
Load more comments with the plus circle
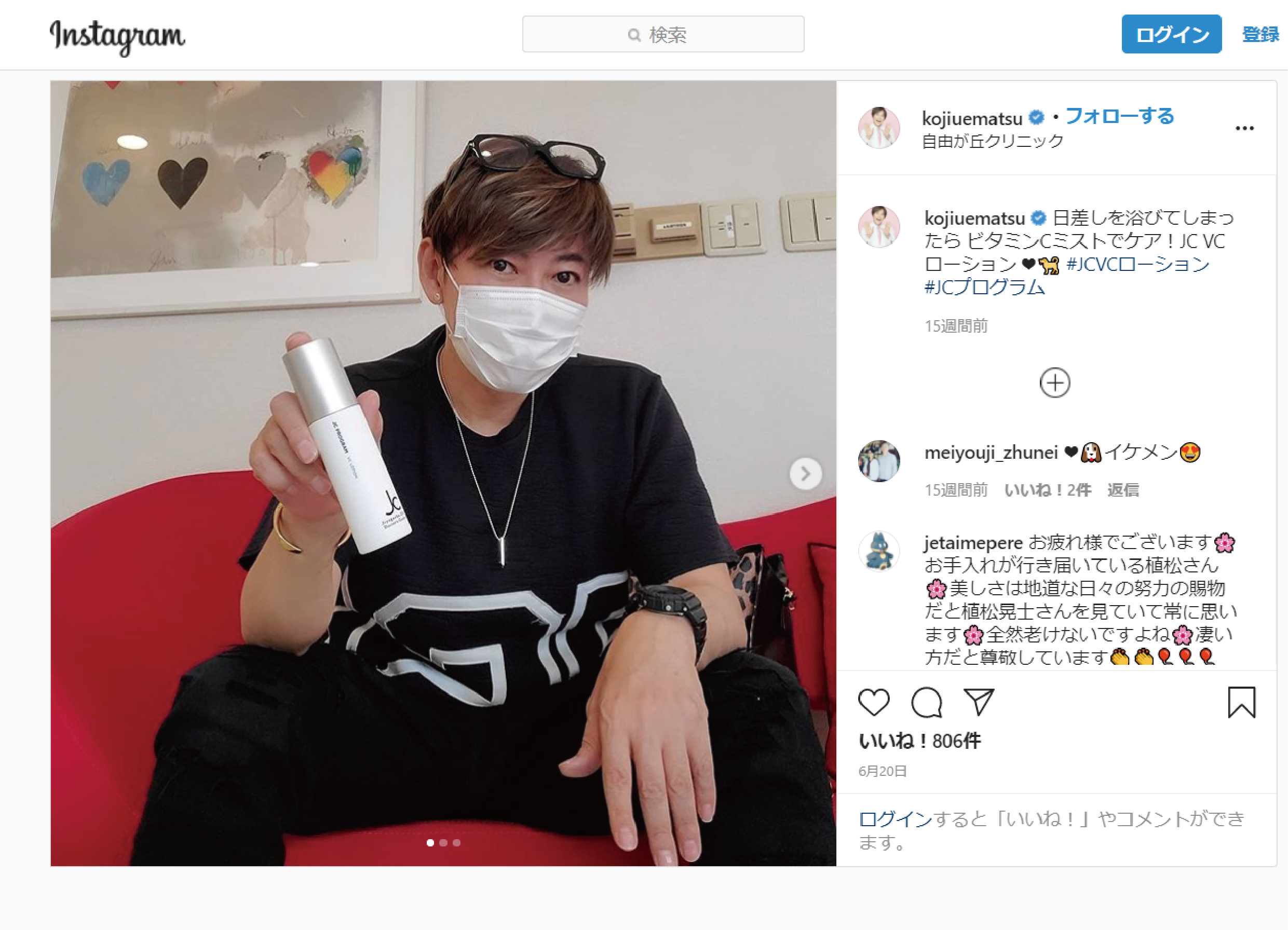tap(1054, 382)
